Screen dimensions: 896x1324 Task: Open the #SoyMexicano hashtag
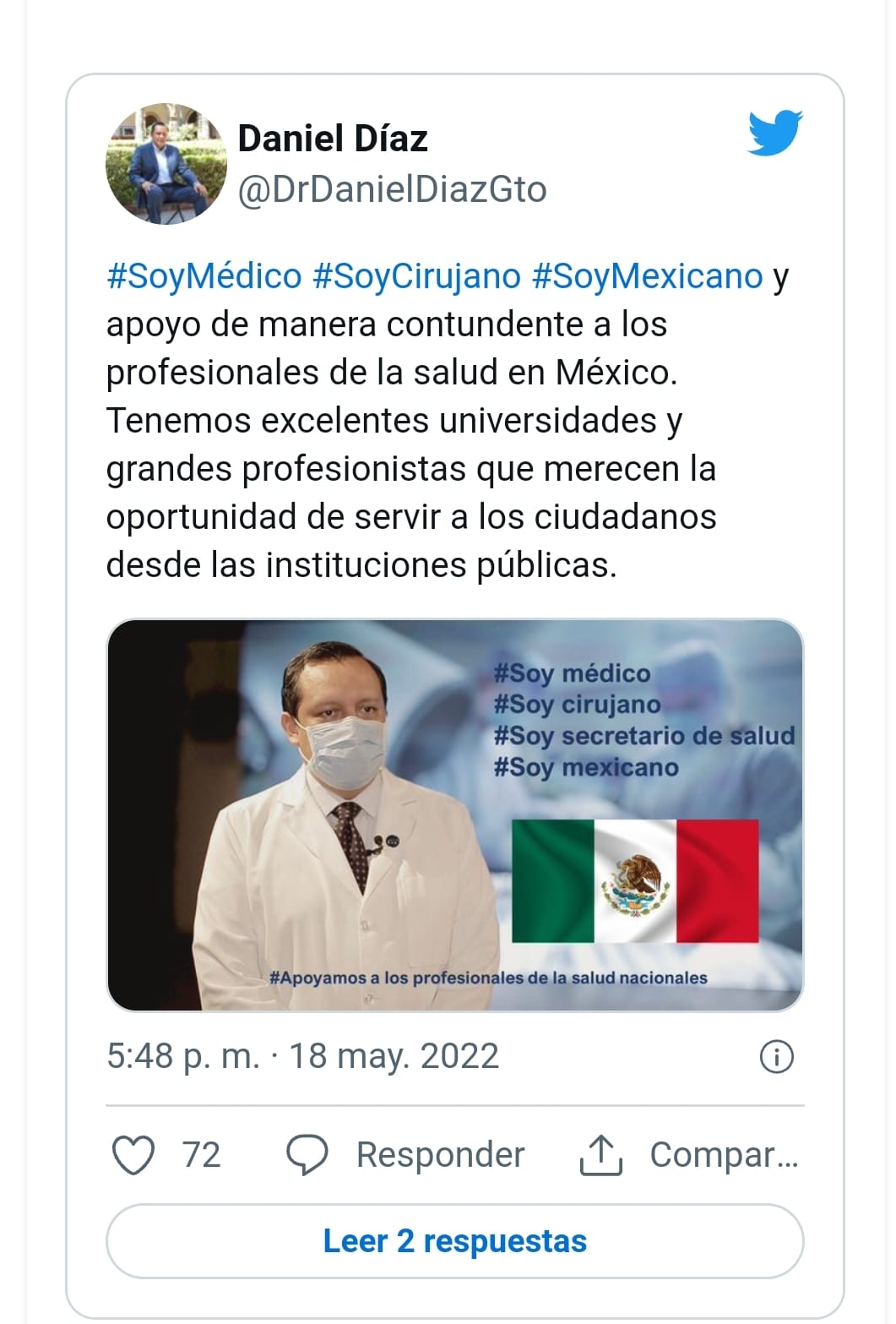[x=648, y=277]
